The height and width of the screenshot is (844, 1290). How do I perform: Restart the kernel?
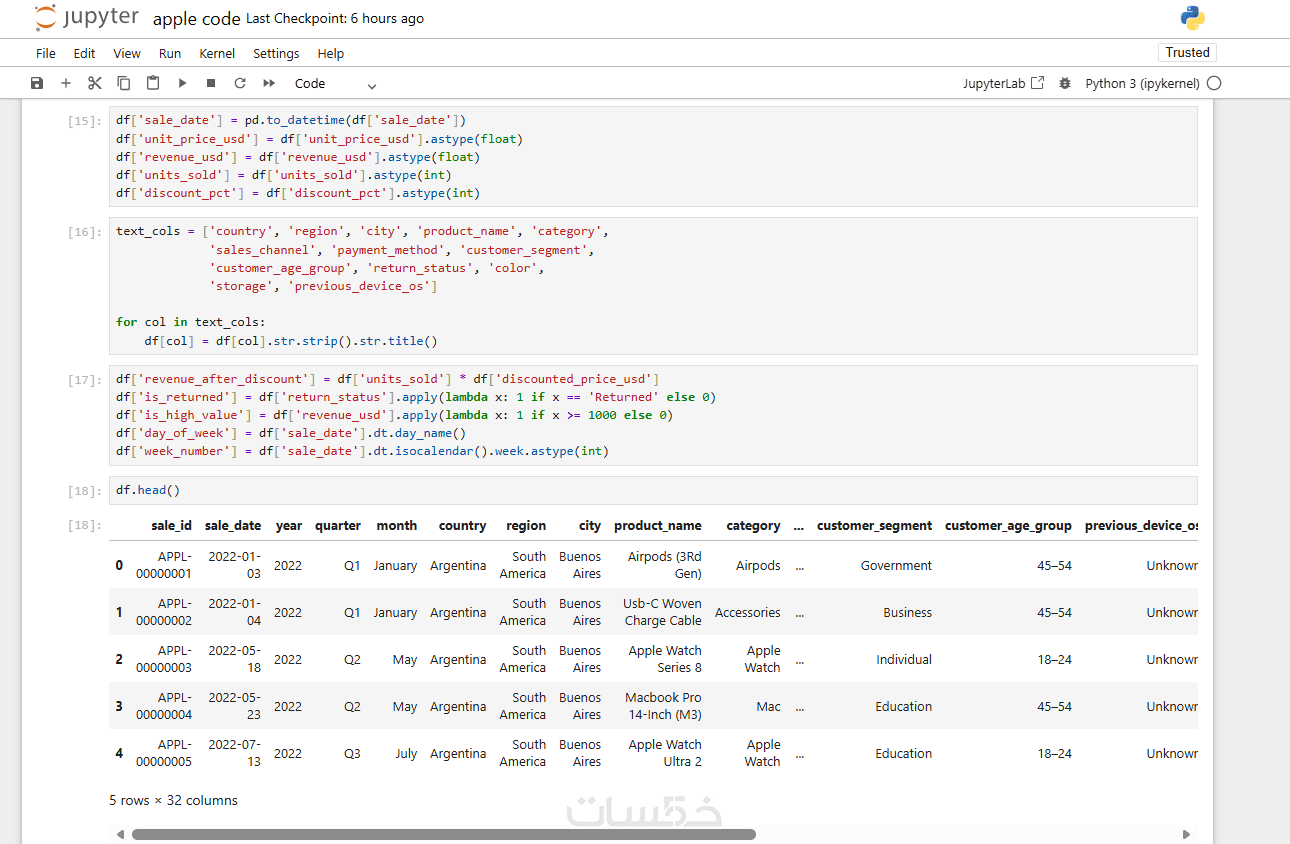tap(240, 84)
